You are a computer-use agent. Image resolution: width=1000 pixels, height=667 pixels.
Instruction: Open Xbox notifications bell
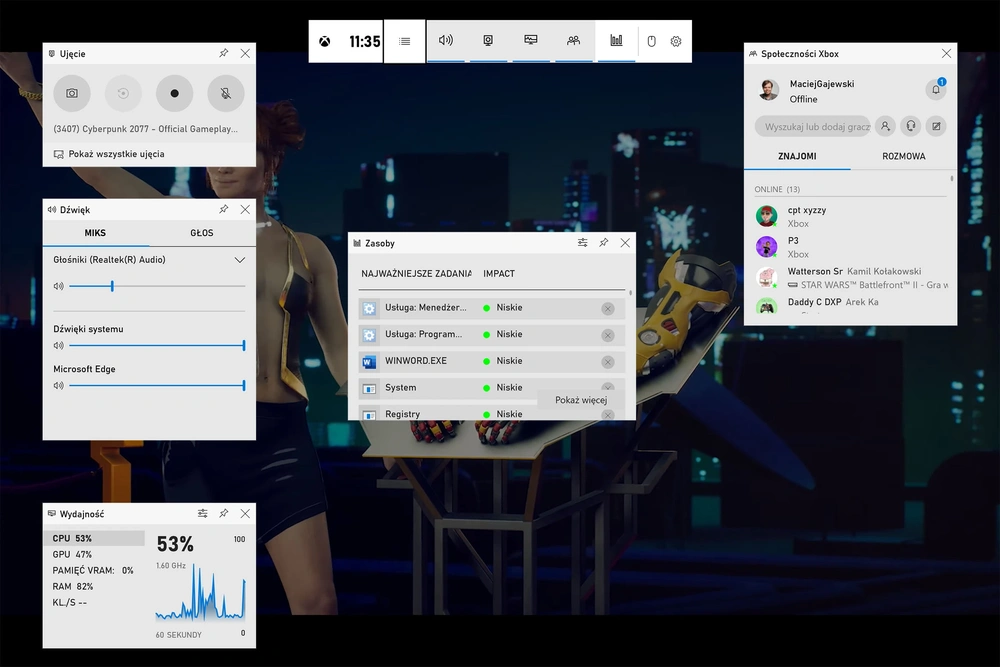coord(936,89)
